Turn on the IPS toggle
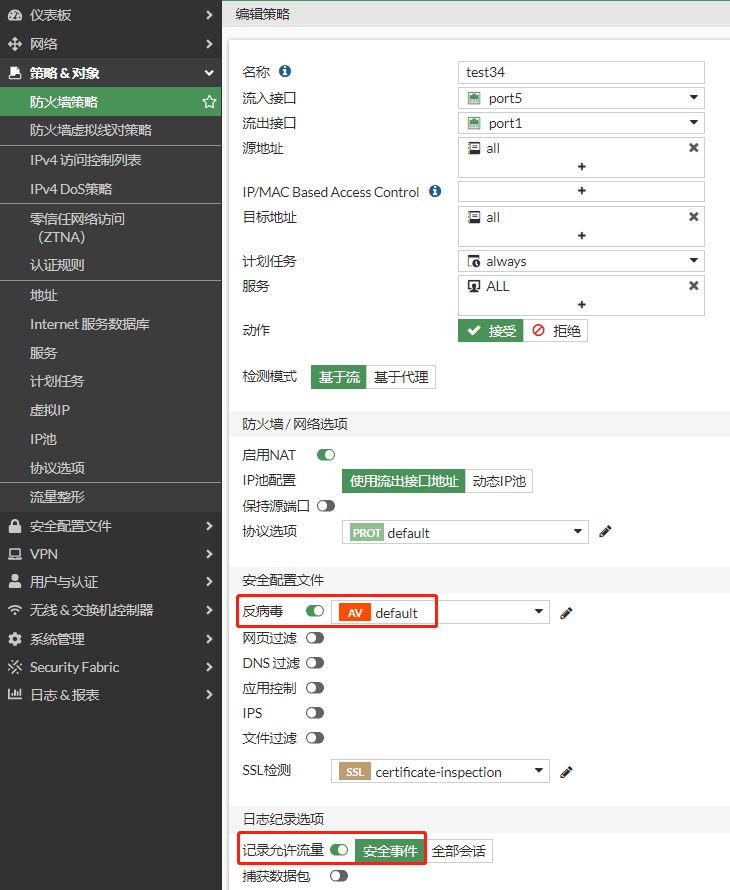This screenshot has height=890, width=730. 315,713
